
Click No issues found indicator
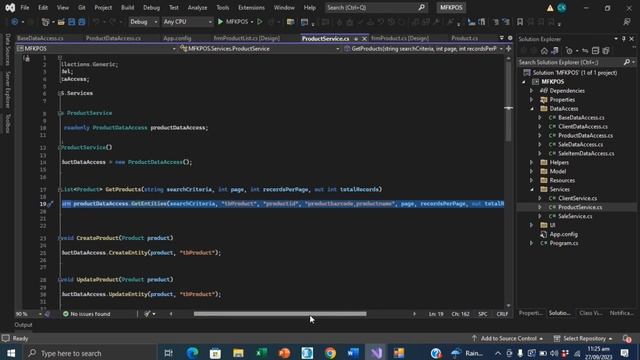point(86,314)
